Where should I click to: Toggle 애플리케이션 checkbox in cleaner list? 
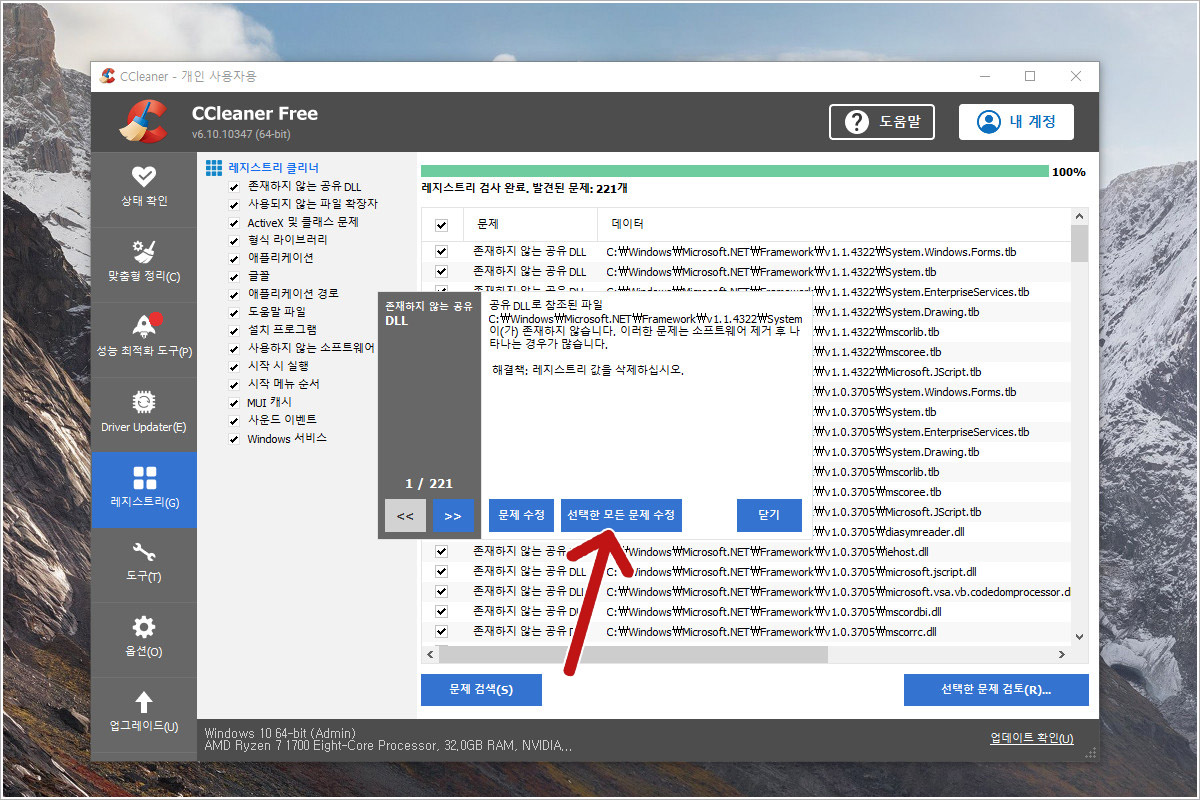tap(233, 259)
